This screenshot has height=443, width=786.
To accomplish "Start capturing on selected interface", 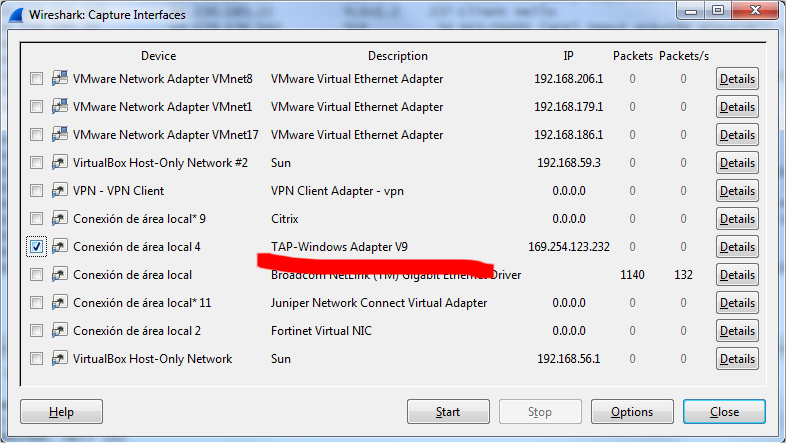I will pos(448,411).
